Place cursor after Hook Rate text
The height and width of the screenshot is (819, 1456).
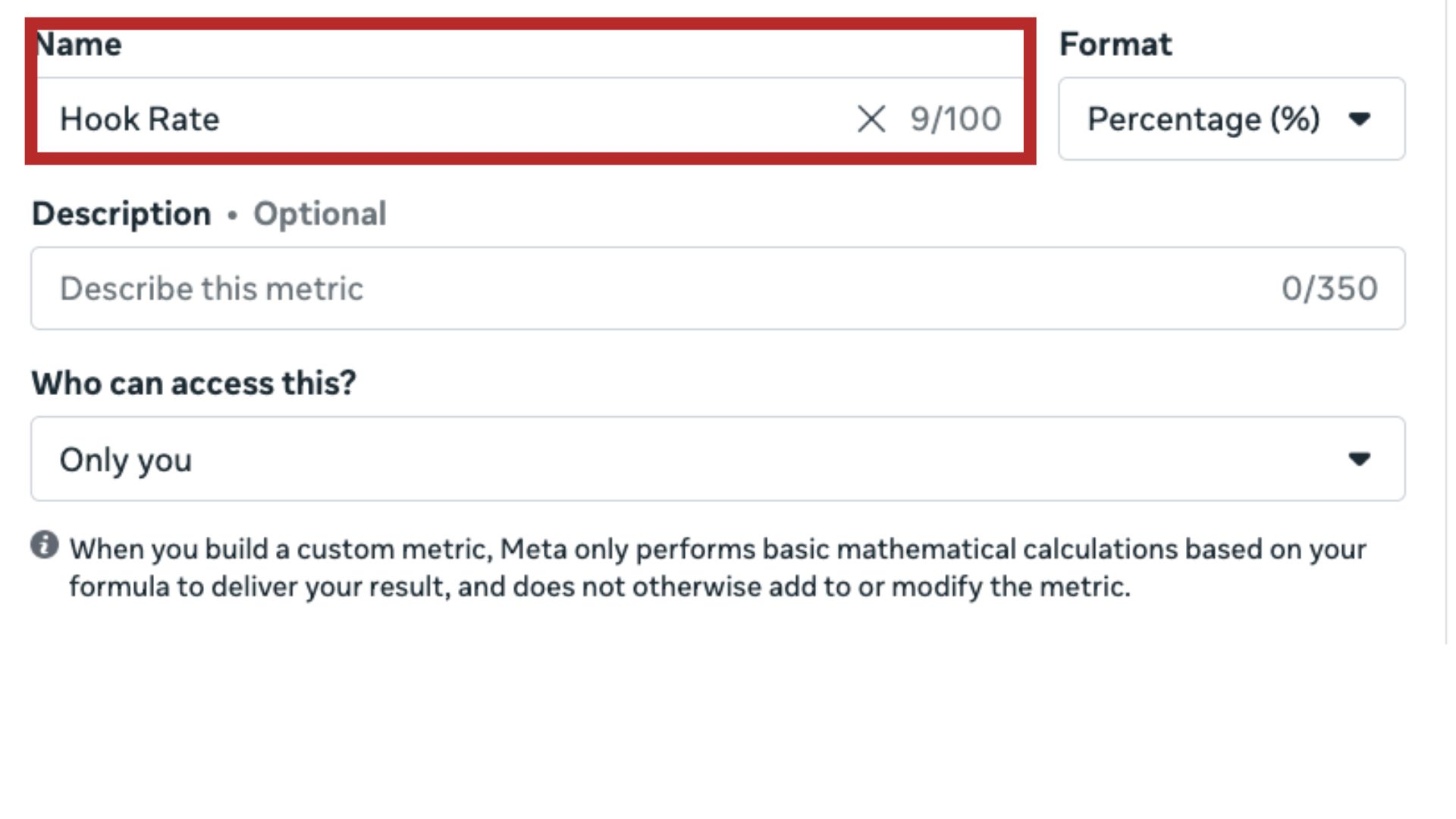[x=221, y=119]
